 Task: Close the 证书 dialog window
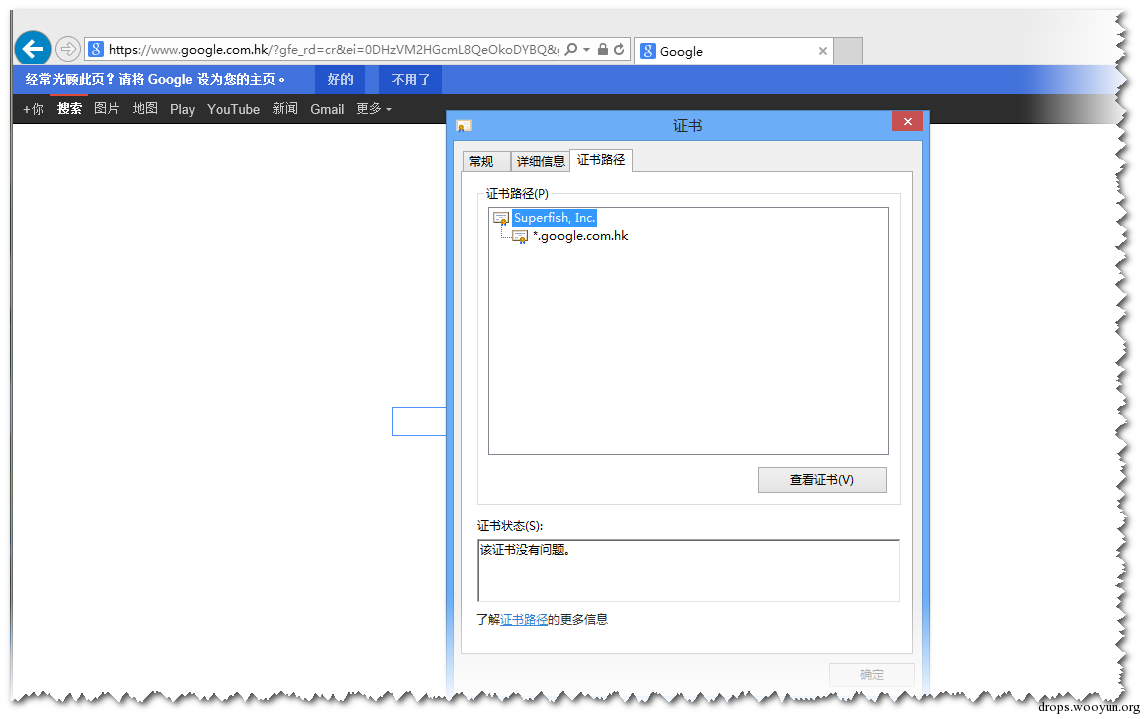(908, 121)
